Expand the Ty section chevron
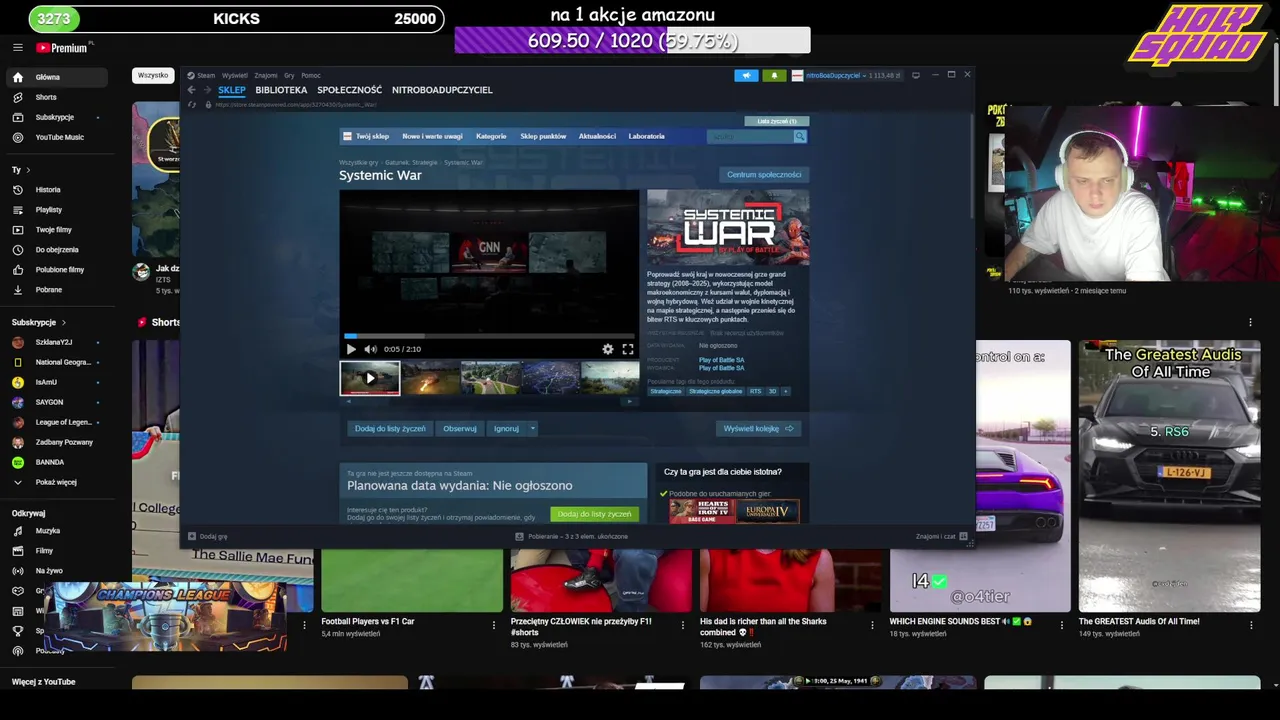Screen dimensions: 1280x720 pos(28,170)
